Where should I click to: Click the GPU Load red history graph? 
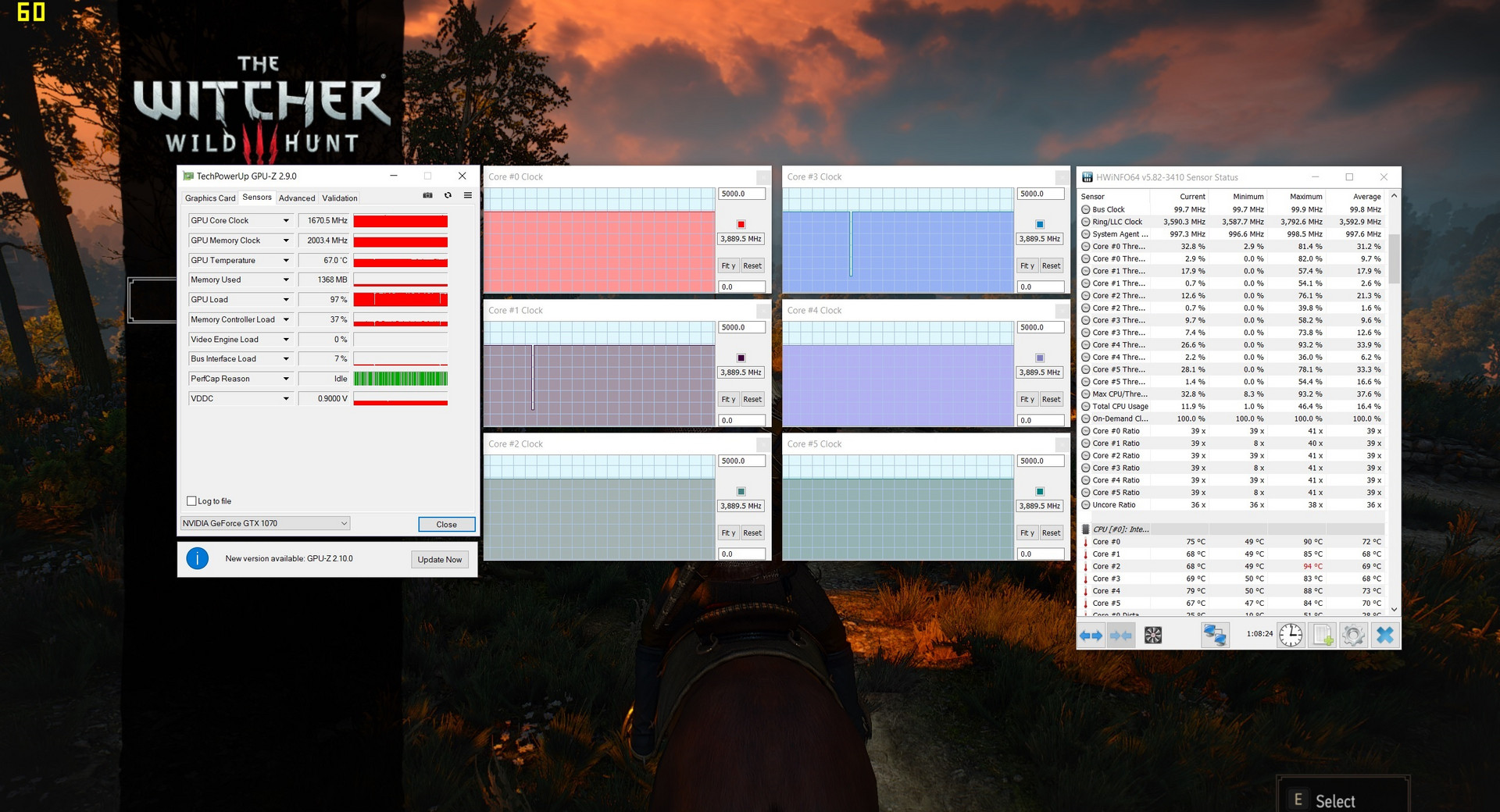[x=401, y=300]
